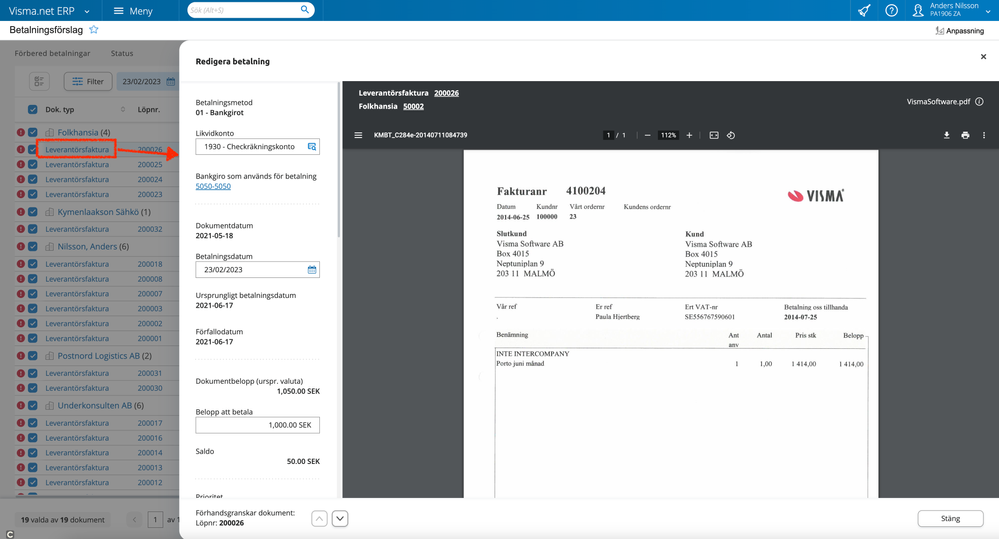Screen dimensions: 999x539
Task: Open the PDF viewer more options menu
Action: pos(984,135)
